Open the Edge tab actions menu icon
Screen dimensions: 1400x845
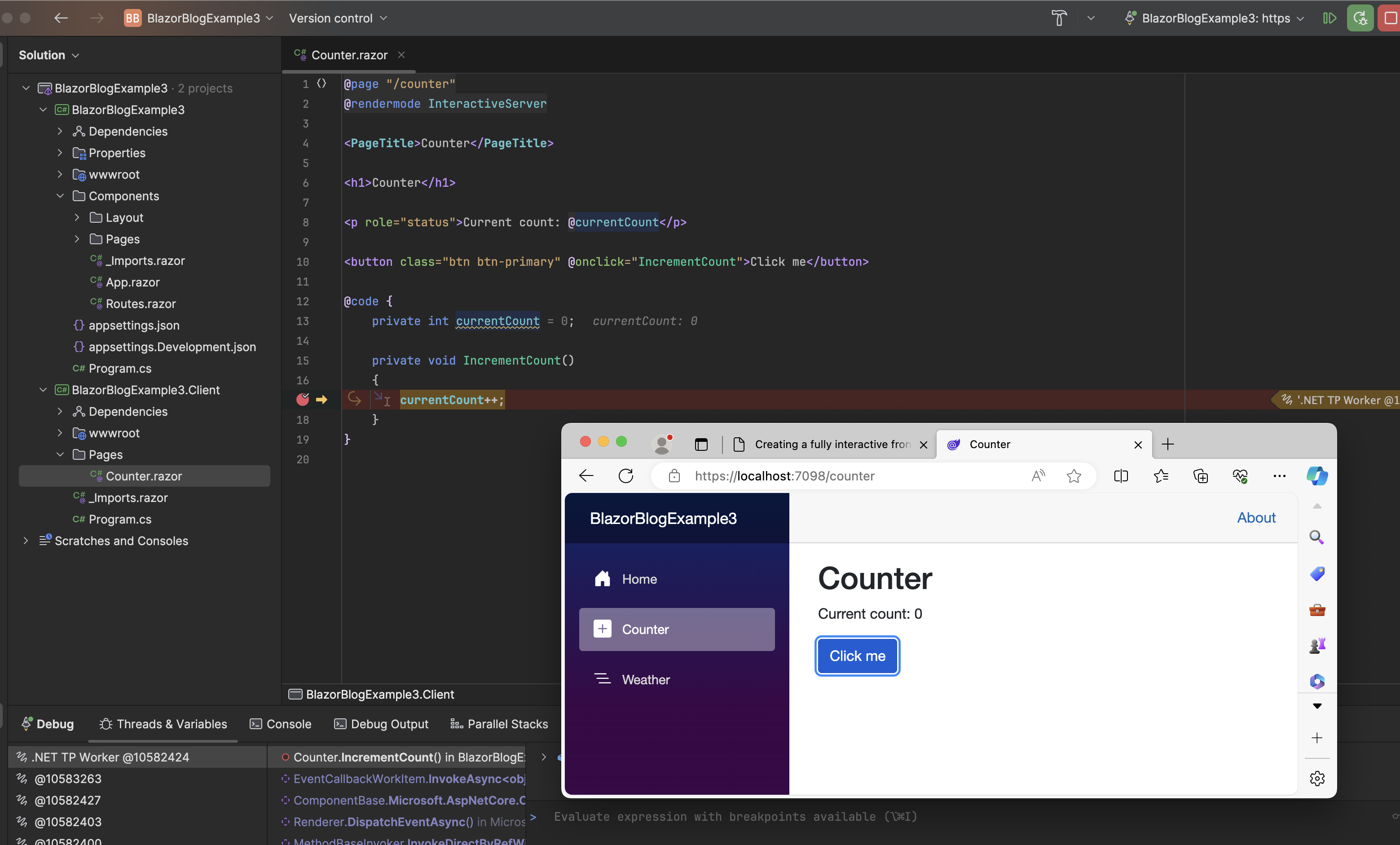click(x=701, y=445)
